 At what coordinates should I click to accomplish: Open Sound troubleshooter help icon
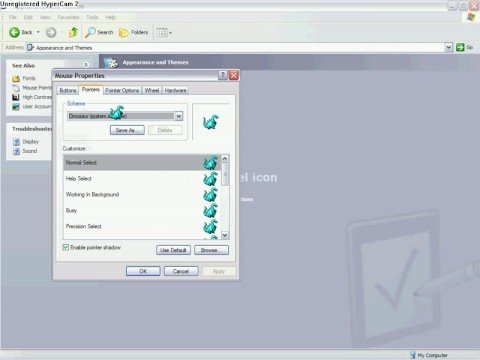(16, 151)
